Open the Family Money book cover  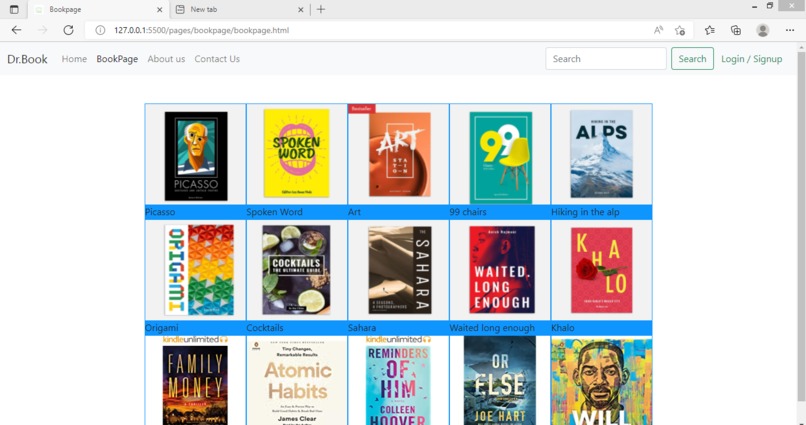point(195,379)
